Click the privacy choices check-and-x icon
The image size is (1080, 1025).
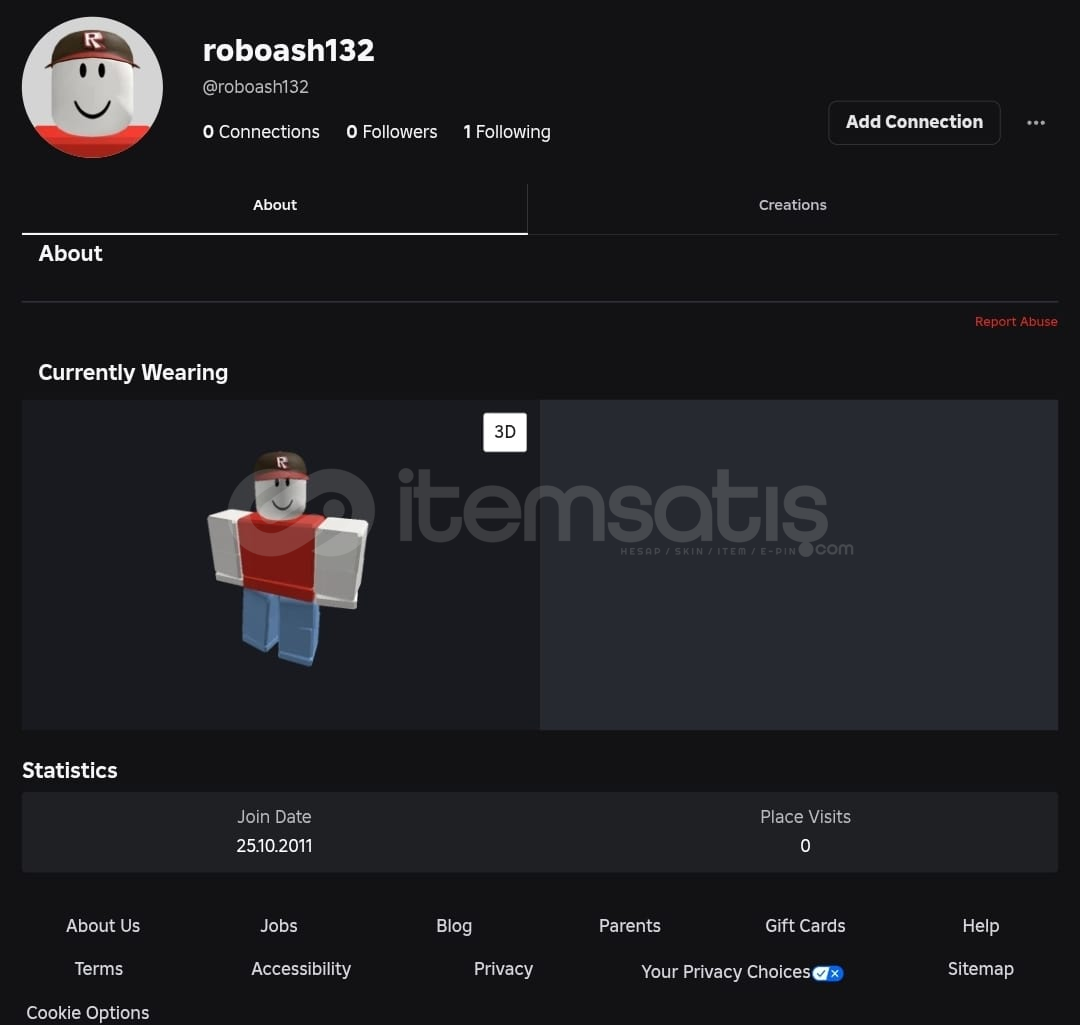tap(828, 973)
